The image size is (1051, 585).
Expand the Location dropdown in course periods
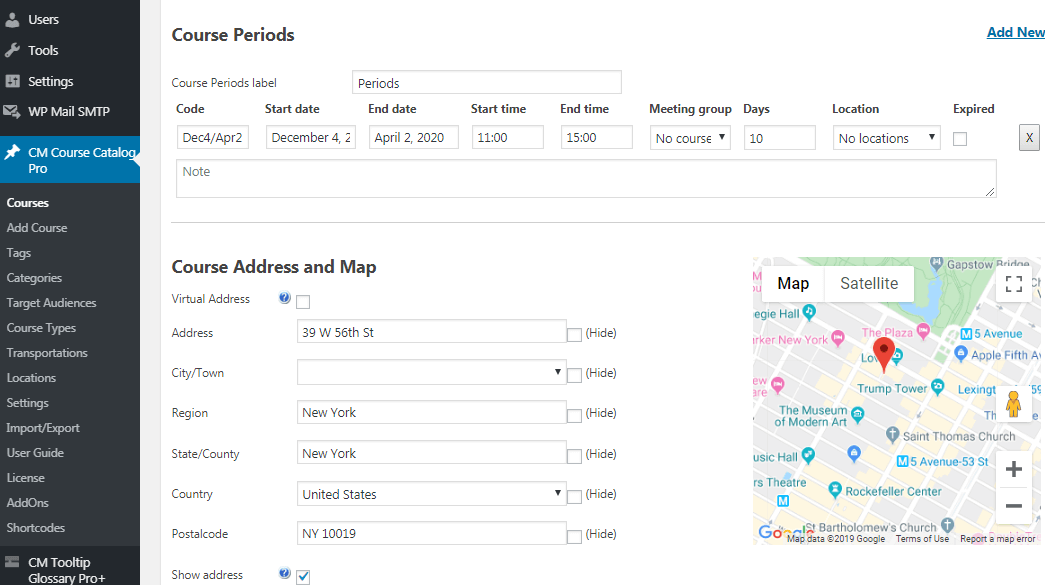pyautogui.click(x=886, y=138)
